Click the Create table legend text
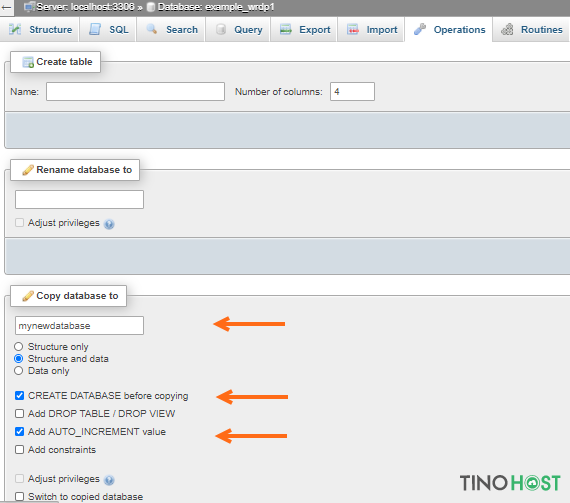Screen dimensions: 570x503 (64, 62)
